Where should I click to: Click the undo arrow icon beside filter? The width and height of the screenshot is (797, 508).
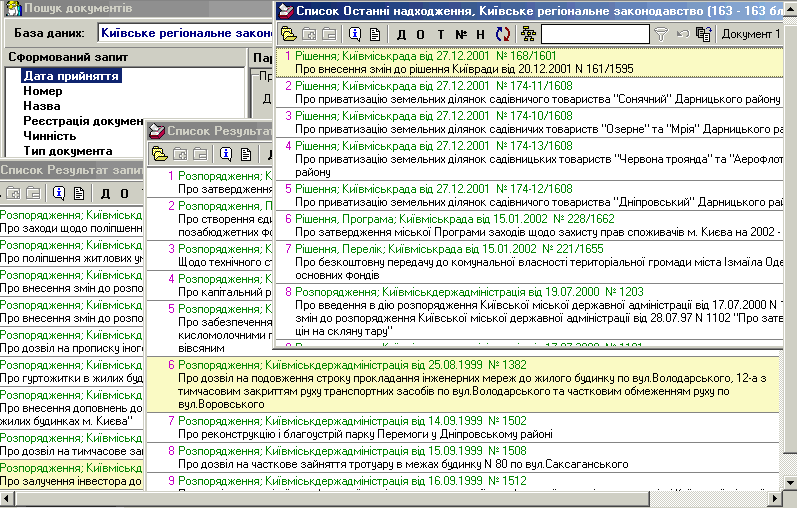click(682, 34)
